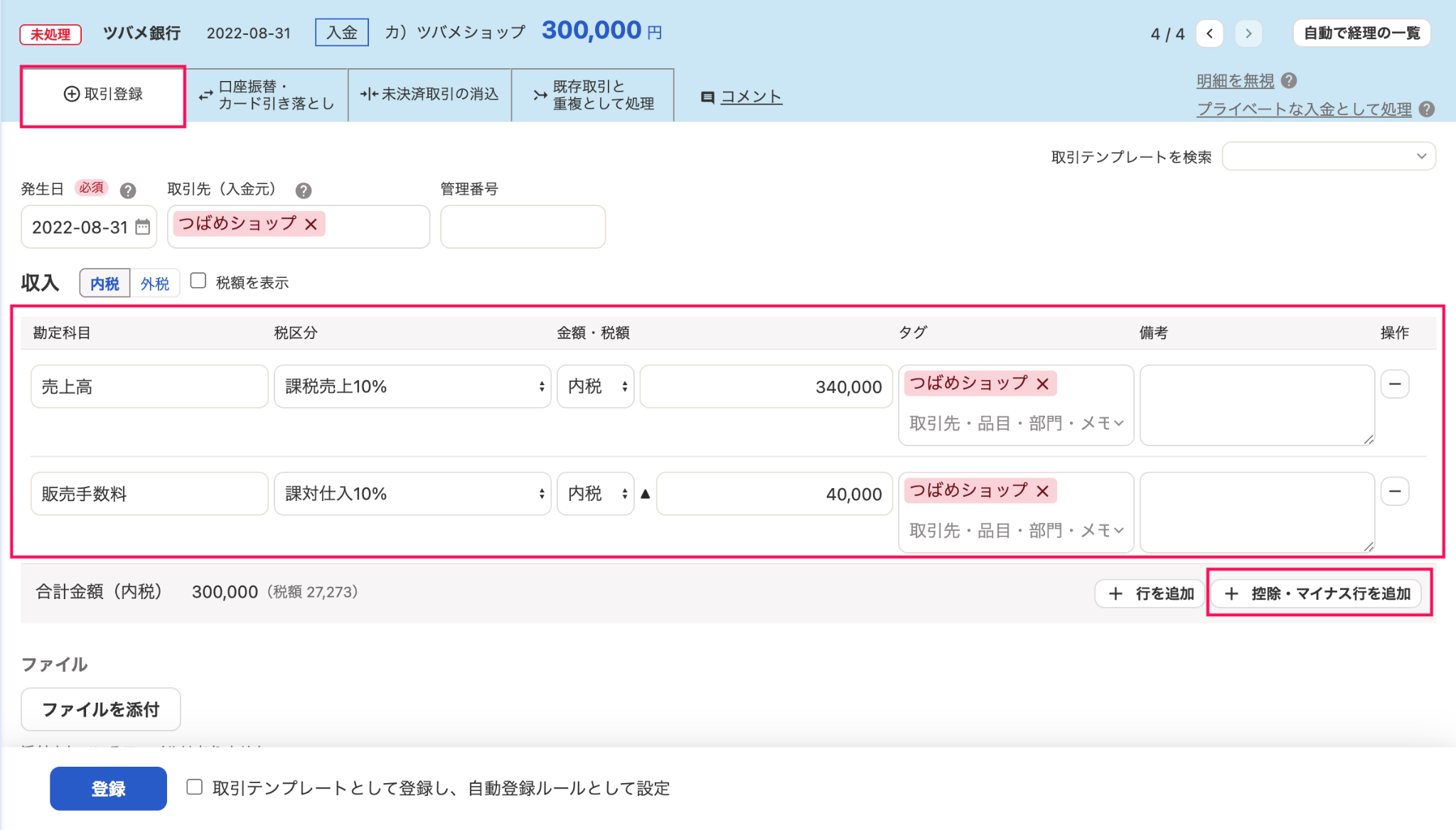Viewport: 1456px width, 830px height.
Task: Open help icon next to プライベートな入金として処理
Action: [x=1426, y=109]
